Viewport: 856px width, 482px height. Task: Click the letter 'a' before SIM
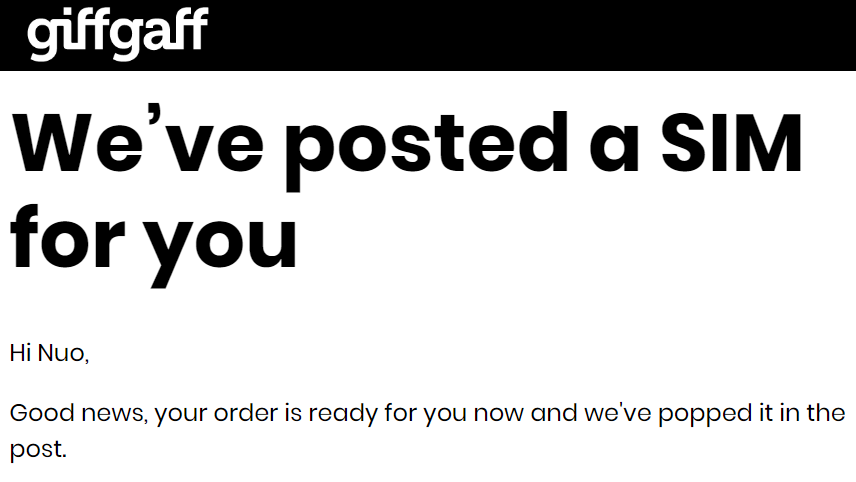[614, 148]
